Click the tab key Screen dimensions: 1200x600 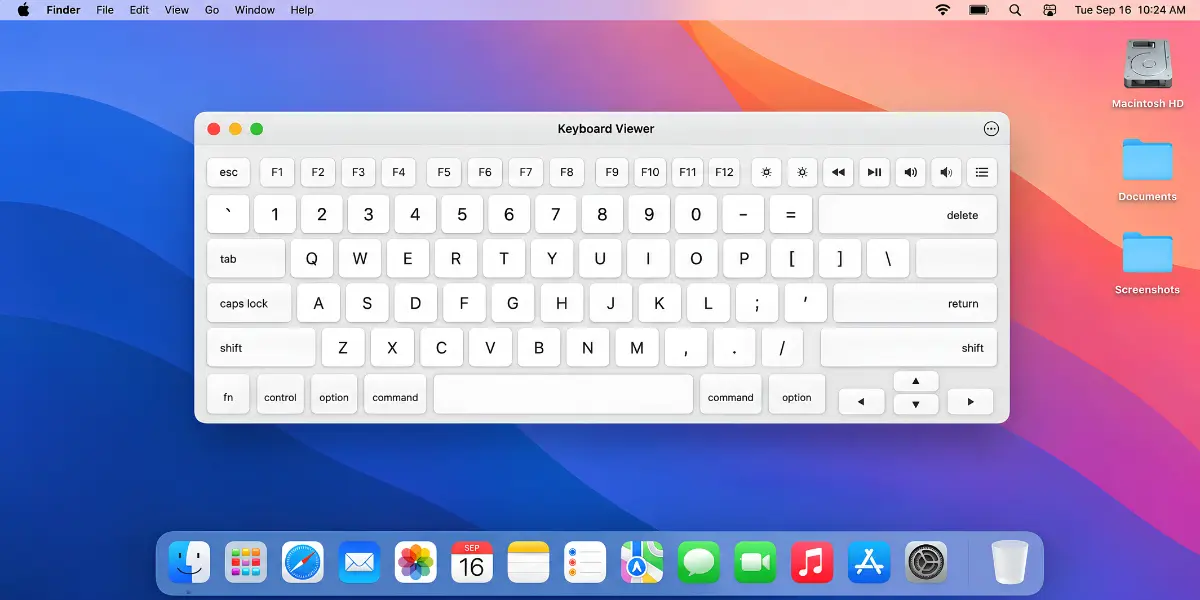pos(246,258)
